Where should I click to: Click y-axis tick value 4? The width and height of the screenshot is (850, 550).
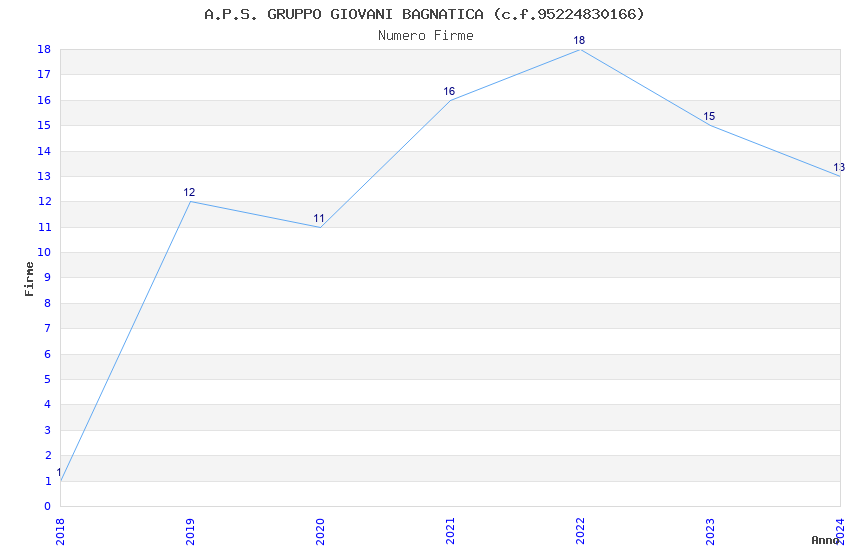pos(47,405)
